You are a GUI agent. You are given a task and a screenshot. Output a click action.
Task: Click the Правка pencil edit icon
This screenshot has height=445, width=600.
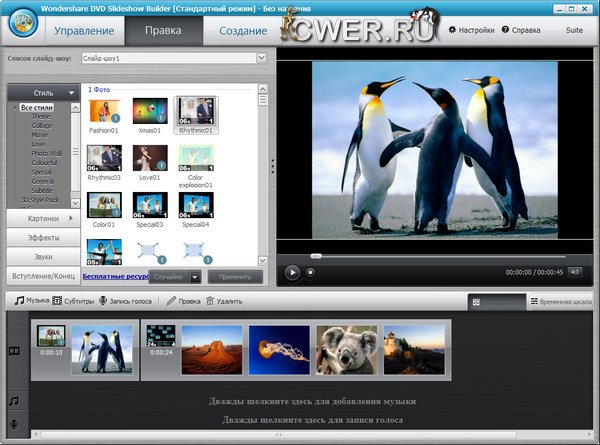coord(172,301)
